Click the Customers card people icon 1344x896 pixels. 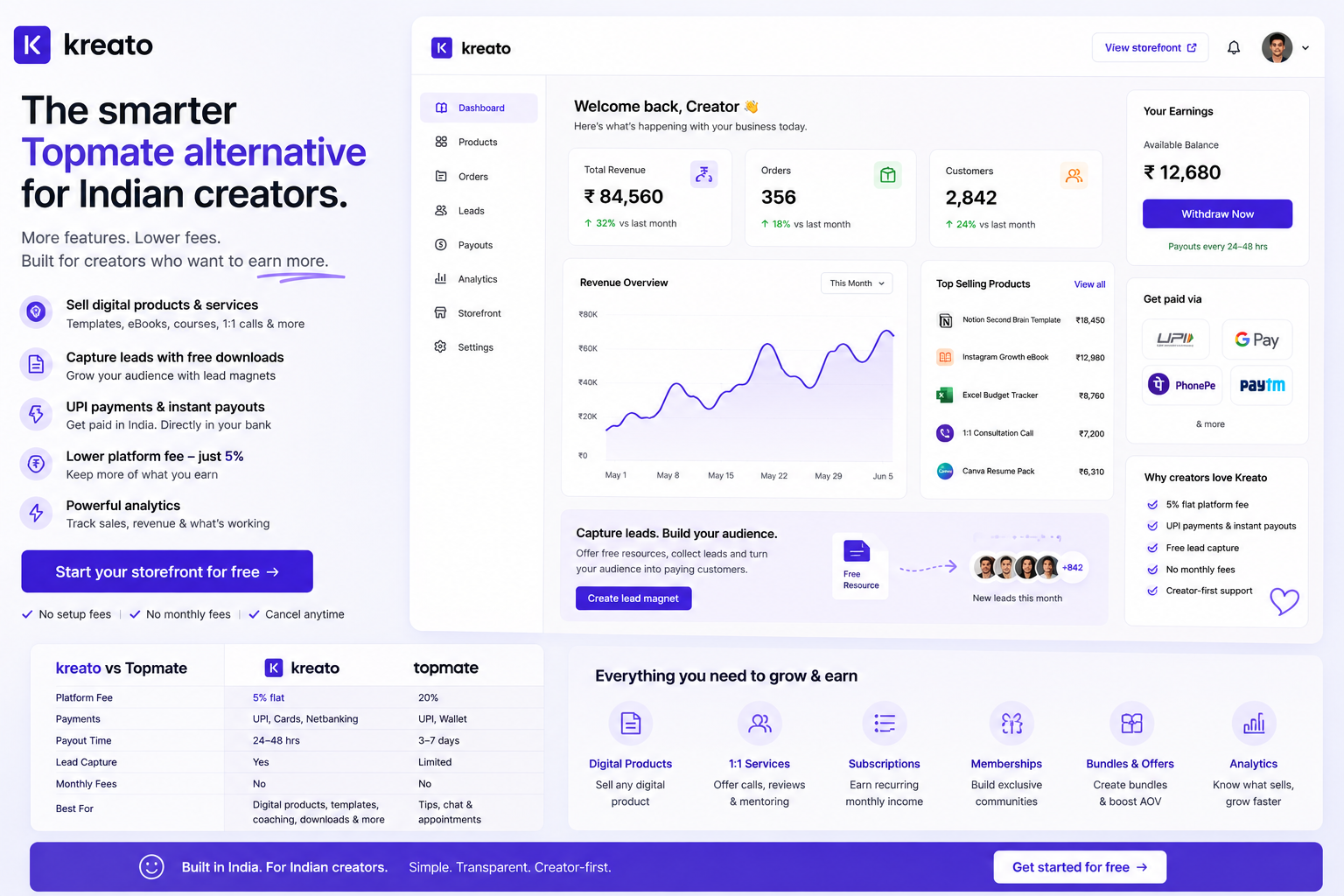point(1074,176)
